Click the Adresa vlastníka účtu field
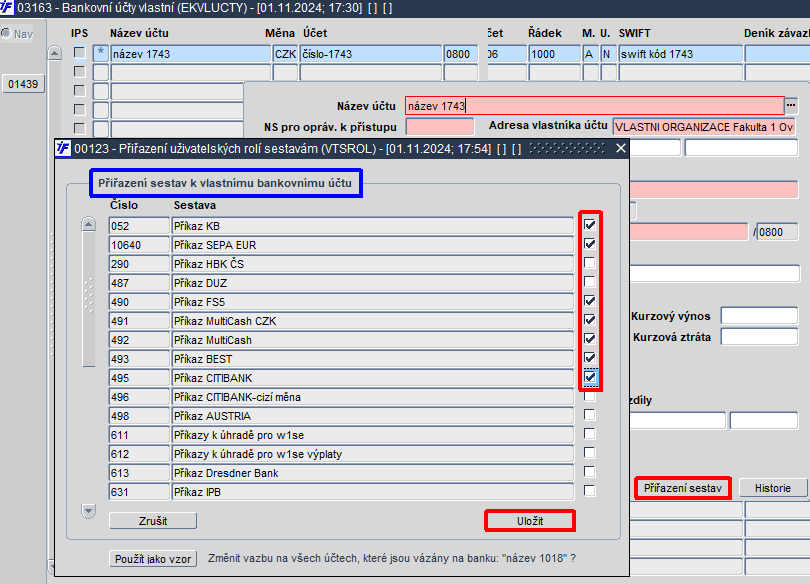The width and height of the screenshot is (810, 584). click(x=704, y=127)
